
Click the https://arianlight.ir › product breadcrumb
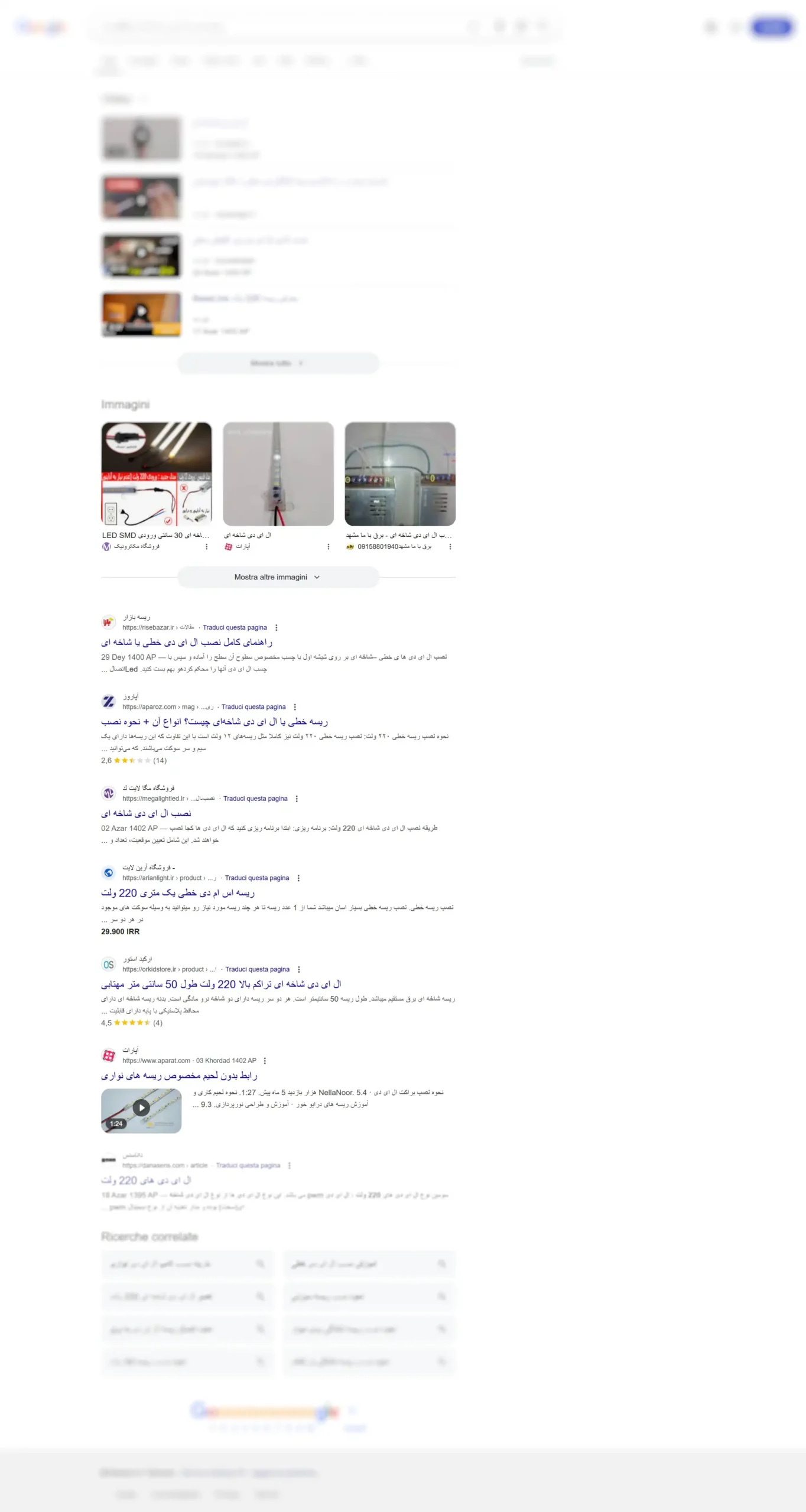[170, 878]
